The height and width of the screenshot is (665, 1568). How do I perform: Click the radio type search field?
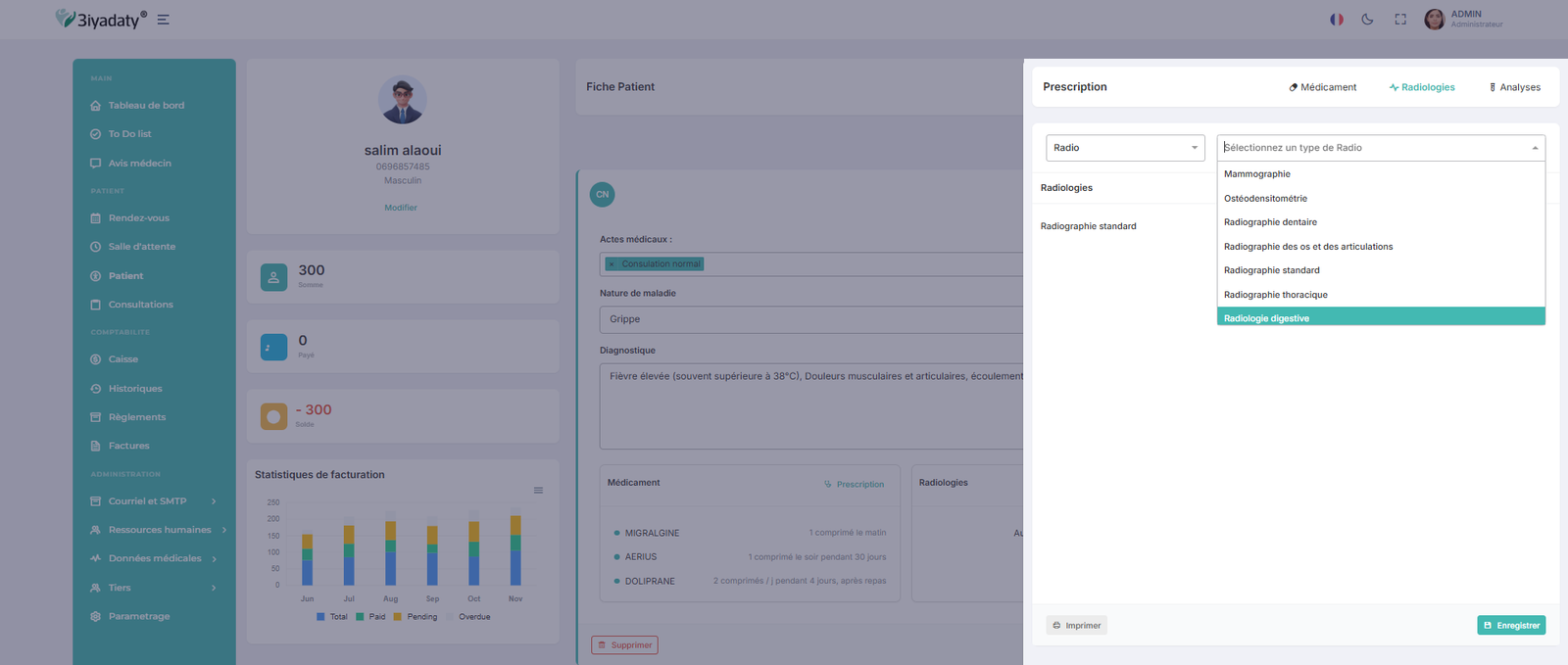[x=1372, y=148]
